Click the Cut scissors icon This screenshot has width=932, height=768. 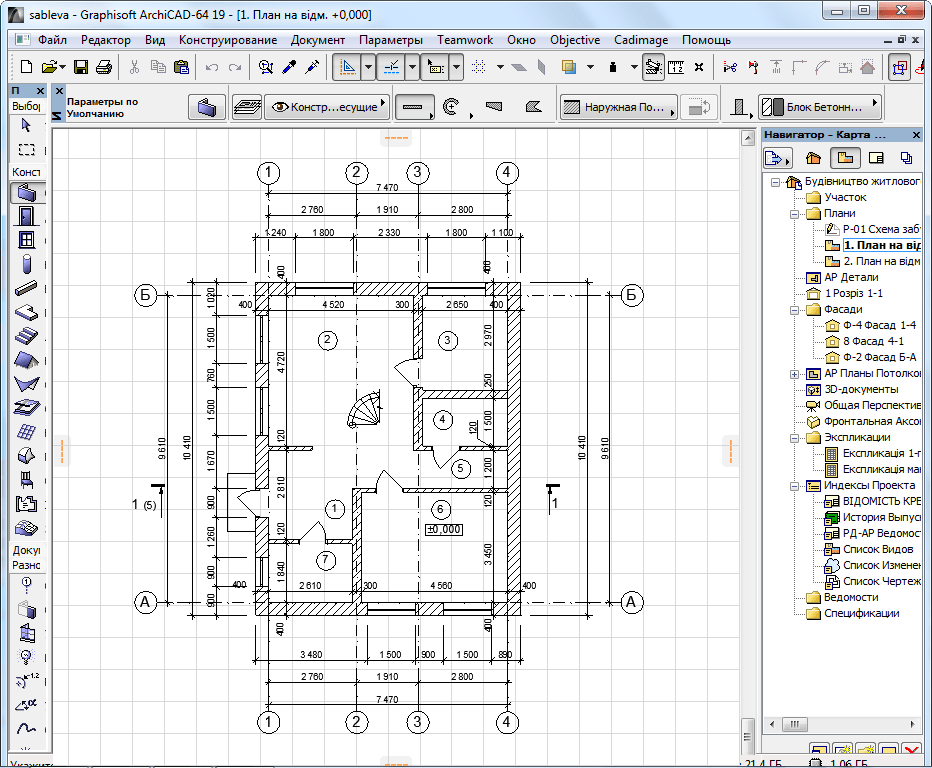[134, 67]
